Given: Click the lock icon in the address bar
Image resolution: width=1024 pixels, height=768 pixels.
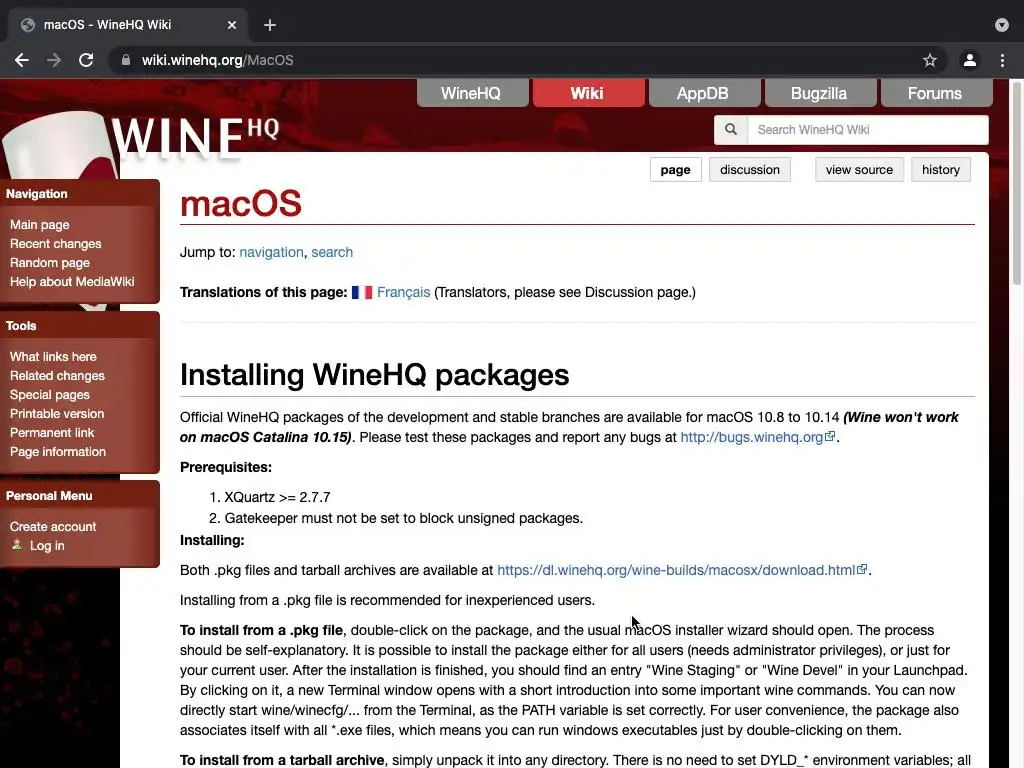Looking at the screenshot, I should click(x=126, y=60).
